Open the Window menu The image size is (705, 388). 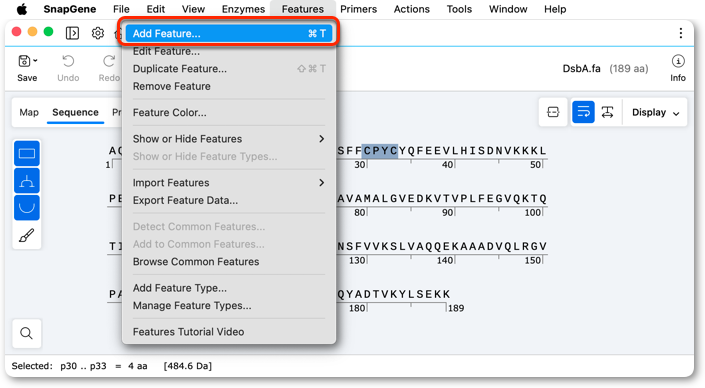point(508,9)
